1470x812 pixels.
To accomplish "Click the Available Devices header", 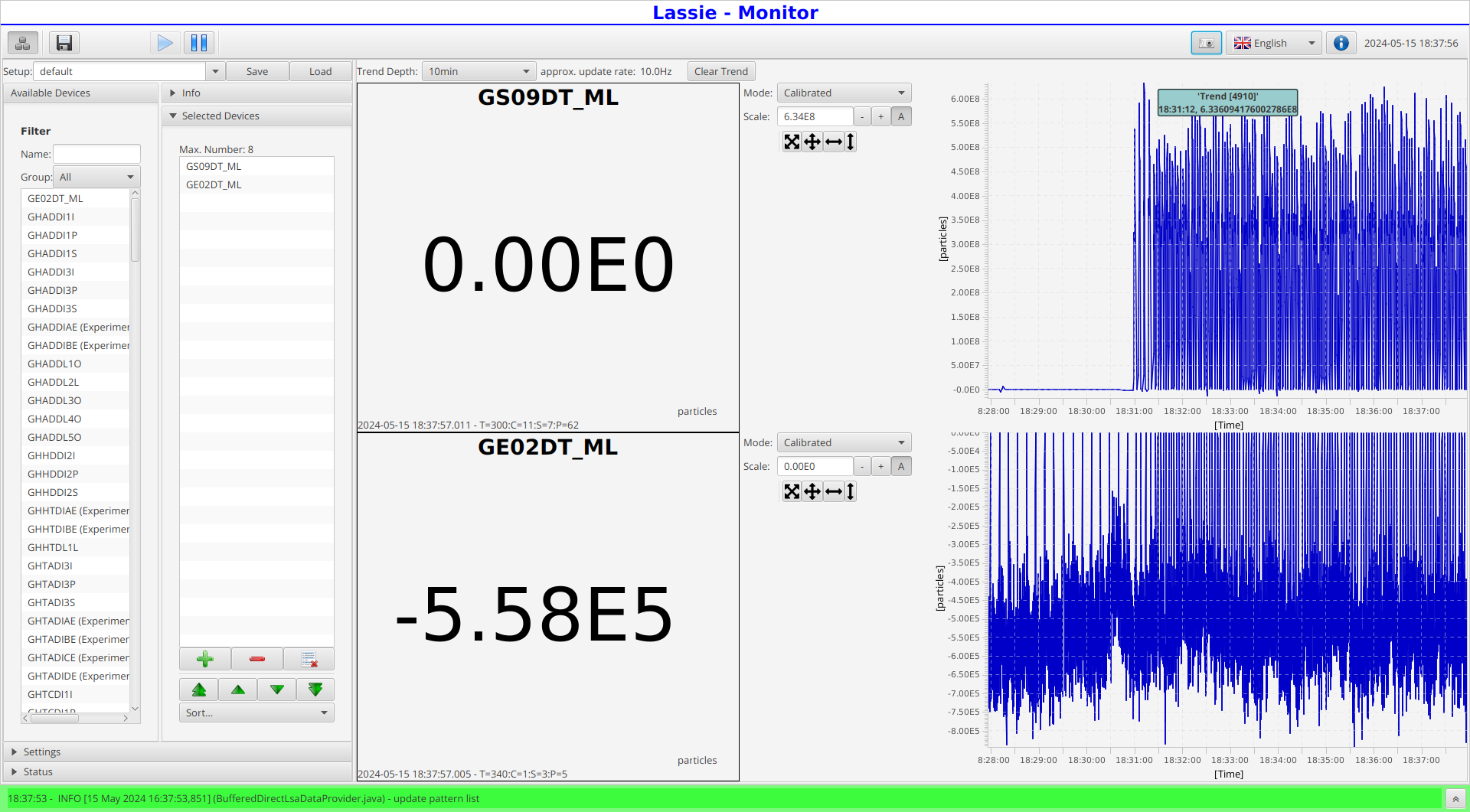I will tap(80, 93).
